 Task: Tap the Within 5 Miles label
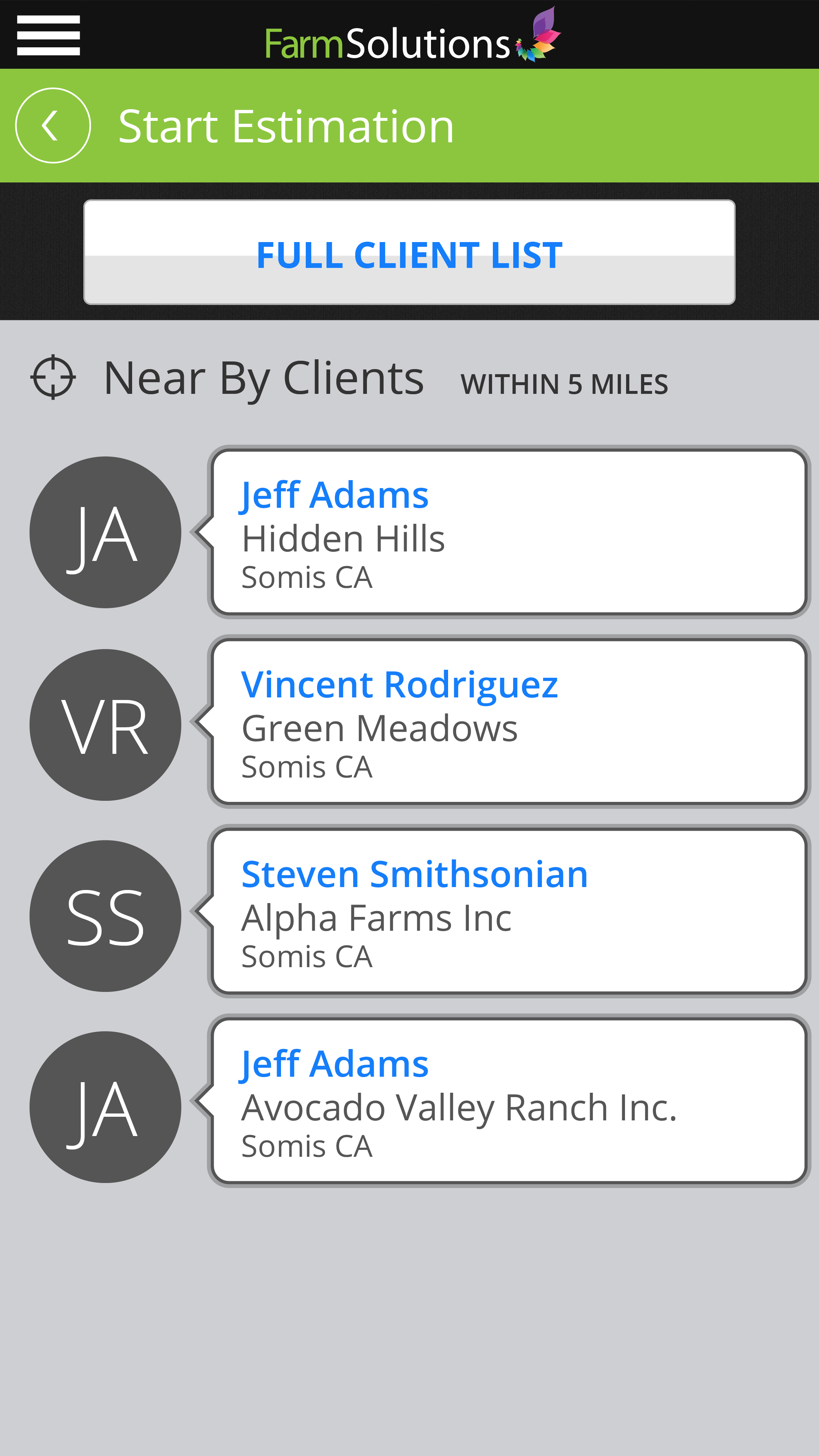tap(564, 384)
